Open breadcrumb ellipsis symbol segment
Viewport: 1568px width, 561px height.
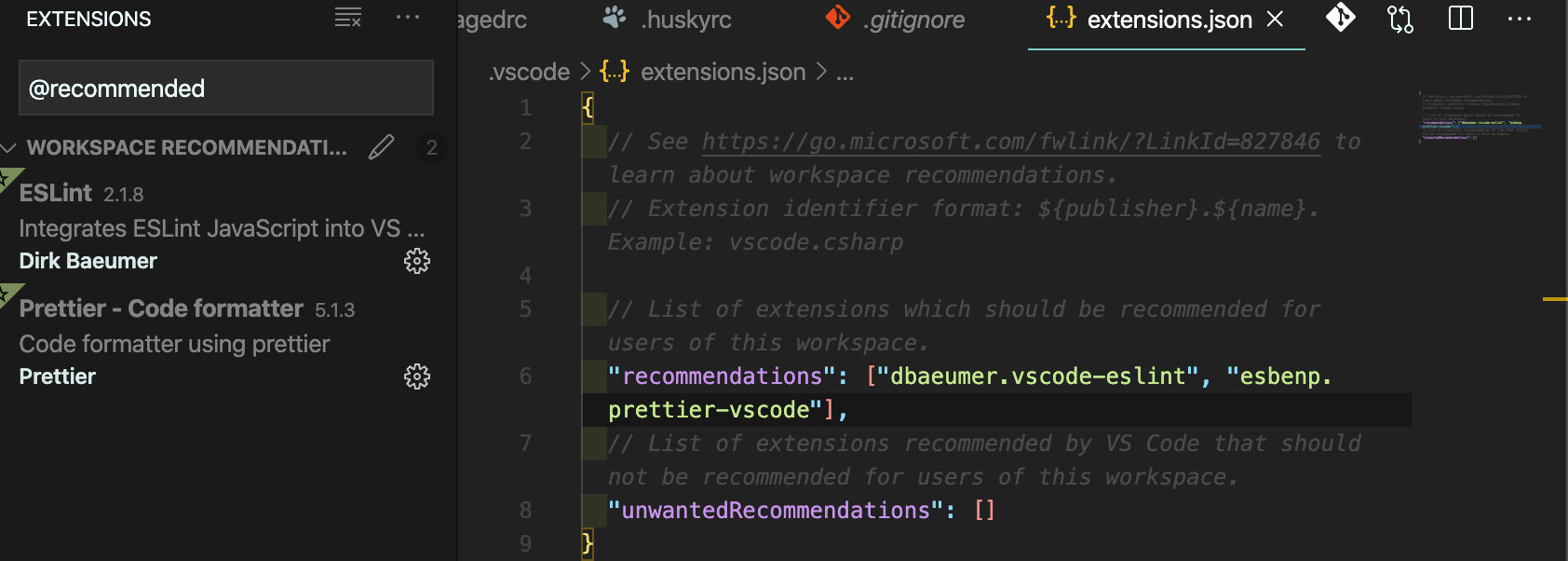coord(845,73)
